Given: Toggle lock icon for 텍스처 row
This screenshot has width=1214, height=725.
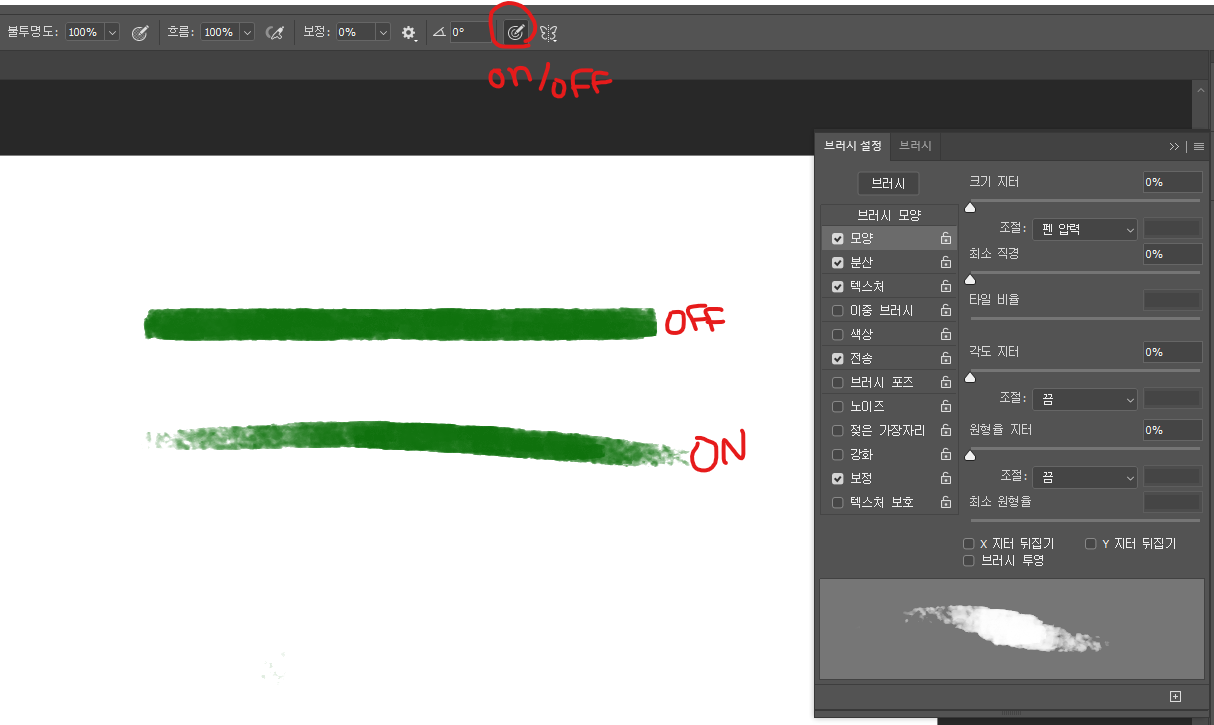Looking at the screenshot, I should pos(945,287).
